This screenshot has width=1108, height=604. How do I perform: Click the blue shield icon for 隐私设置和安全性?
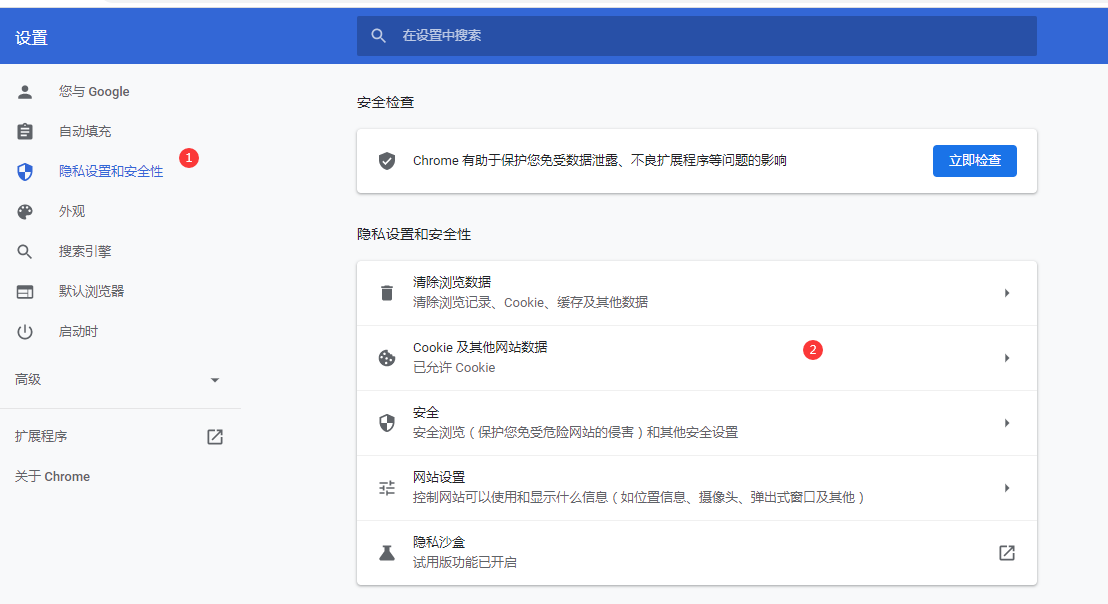tap(25, 172)
